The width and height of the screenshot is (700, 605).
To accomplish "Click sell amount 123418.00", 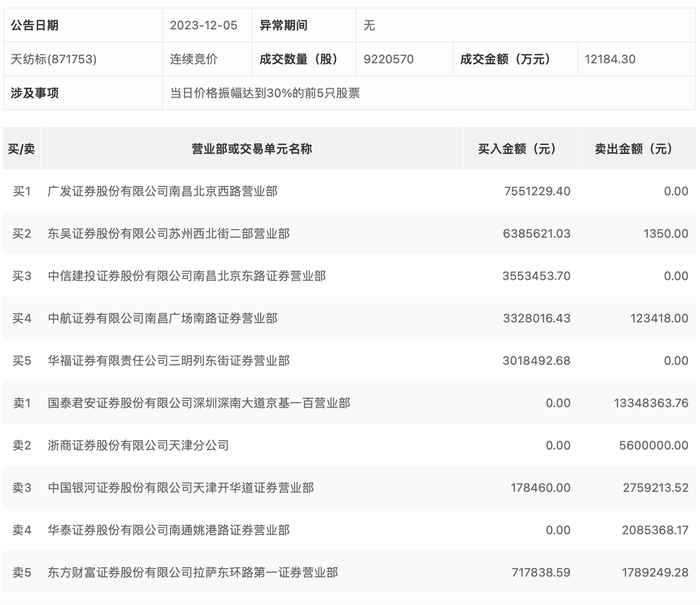I will (x=659, y=318).
